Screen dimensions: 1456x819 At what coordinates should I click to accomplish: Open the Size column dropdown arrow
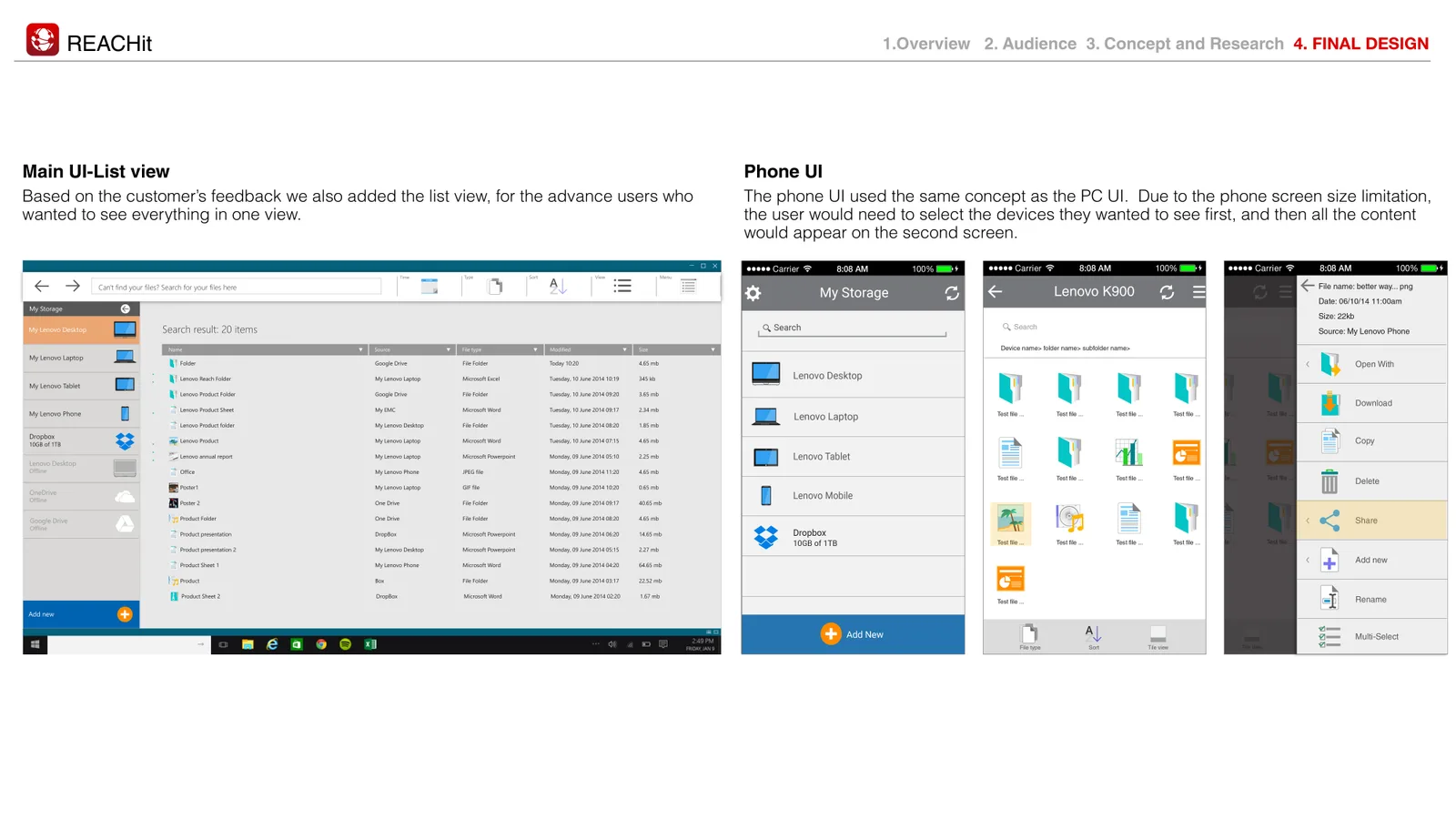click(713, 349)
